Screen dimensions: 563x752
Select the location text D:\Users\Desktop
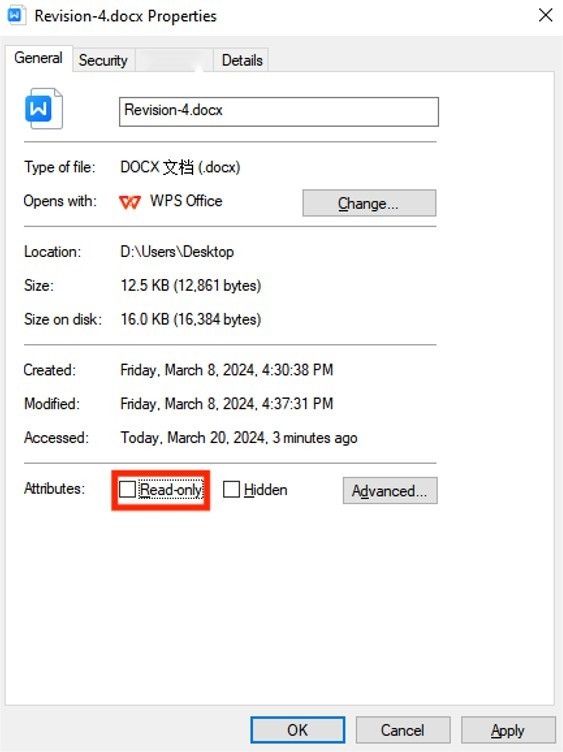click(177, 252)
